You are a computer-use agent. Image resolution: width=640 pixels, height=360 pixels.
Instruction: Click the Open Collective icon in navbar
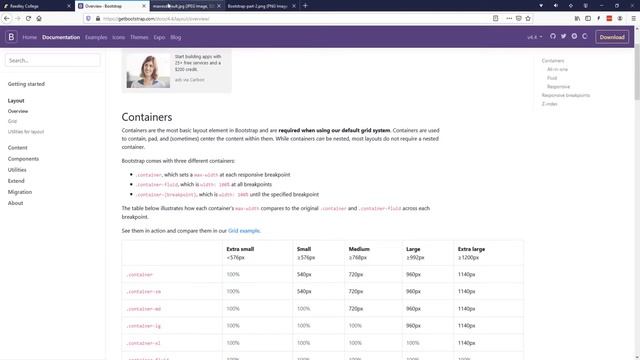coord(585,36)
